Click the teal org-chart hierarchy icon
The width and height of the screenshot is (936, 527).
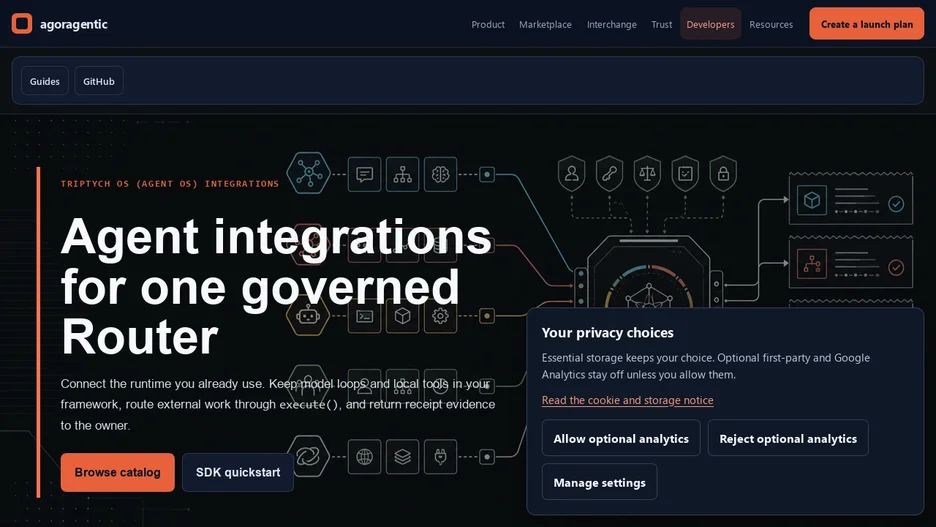tap(402, 174)
